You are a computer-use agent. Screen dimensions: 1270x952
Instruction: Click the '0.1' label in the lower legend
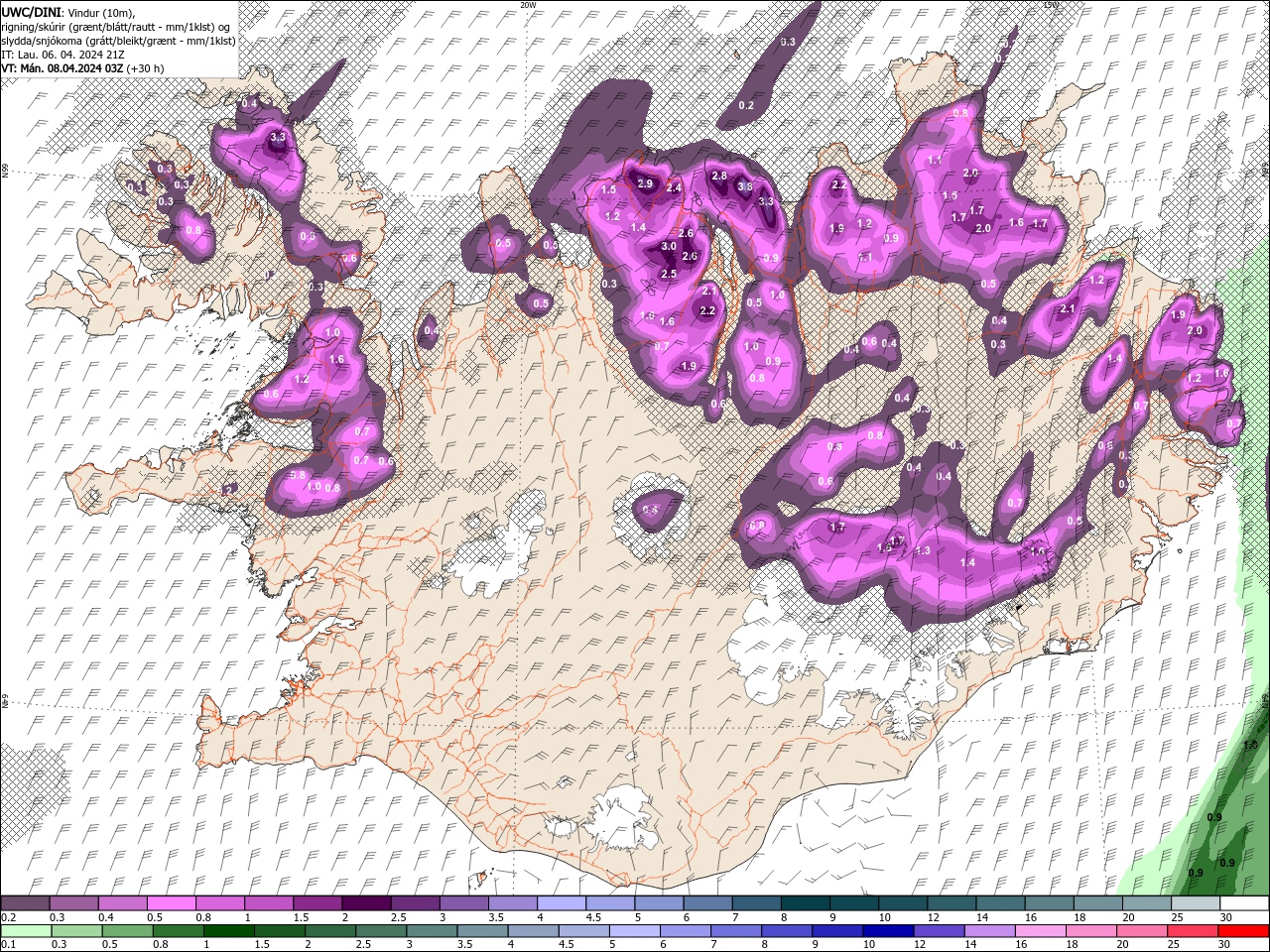(x=9, y=944)
